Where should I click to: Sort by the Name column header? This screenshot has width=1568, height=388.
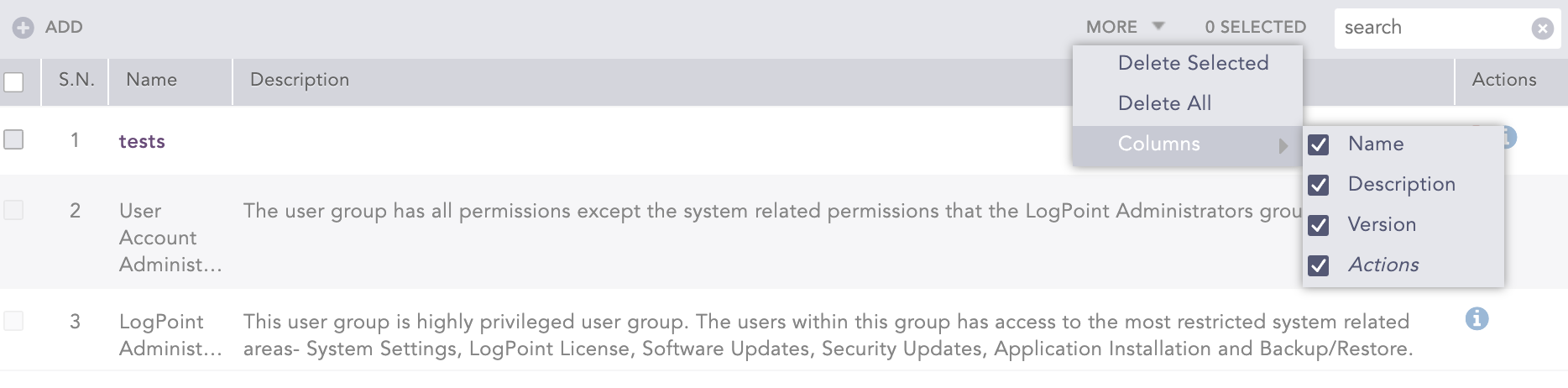[152, 80]
